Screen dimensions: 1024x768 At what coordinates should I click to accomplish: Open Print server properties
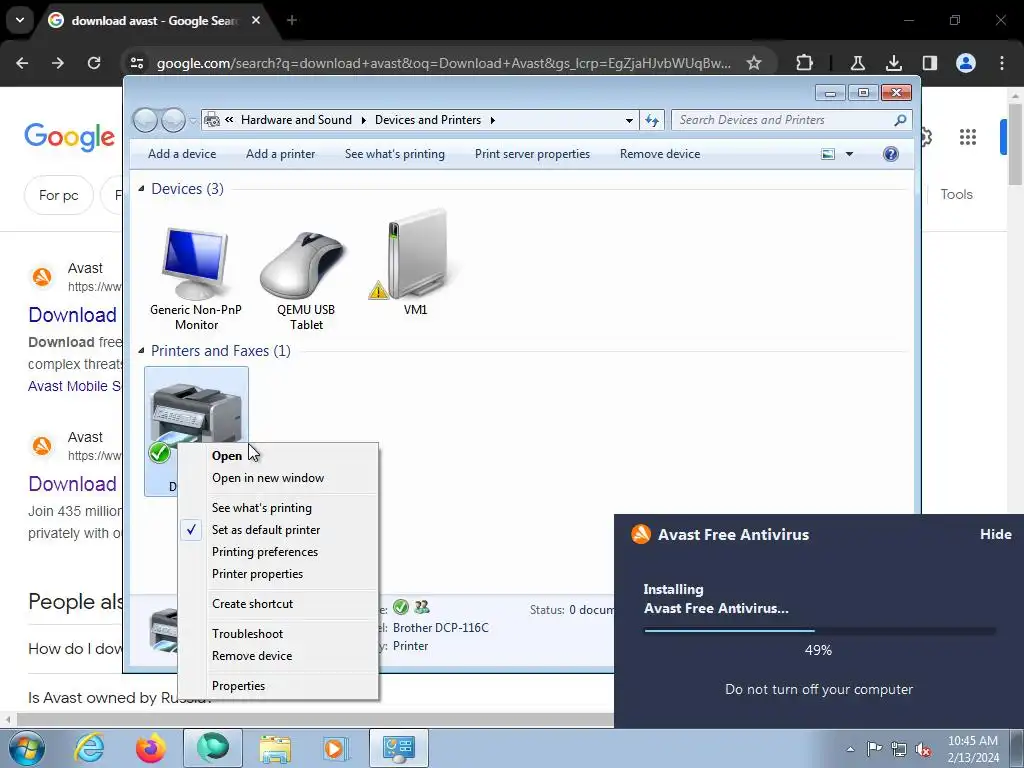point(532,154)
